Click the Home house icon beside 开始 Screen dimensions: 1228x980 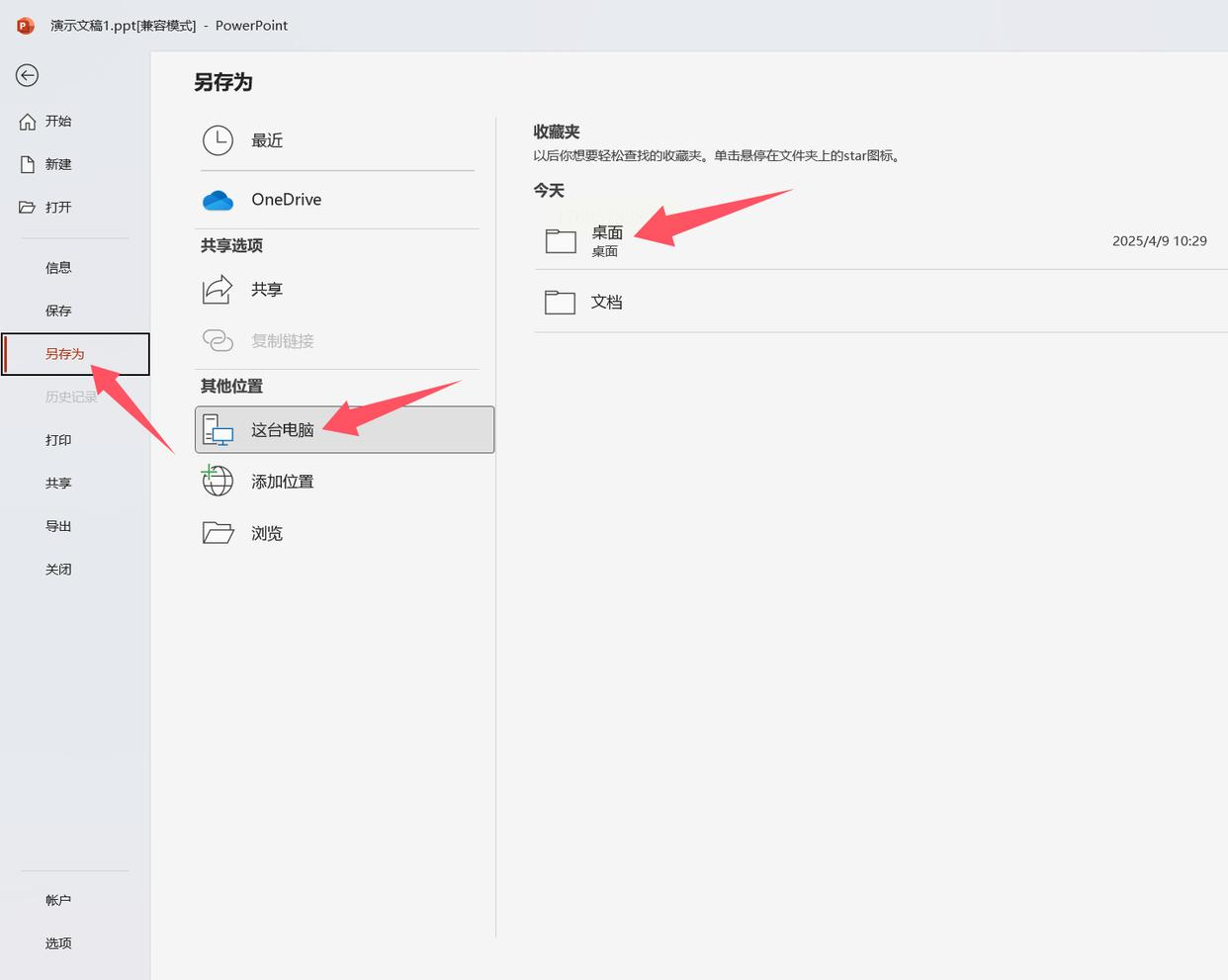[28, 122]
